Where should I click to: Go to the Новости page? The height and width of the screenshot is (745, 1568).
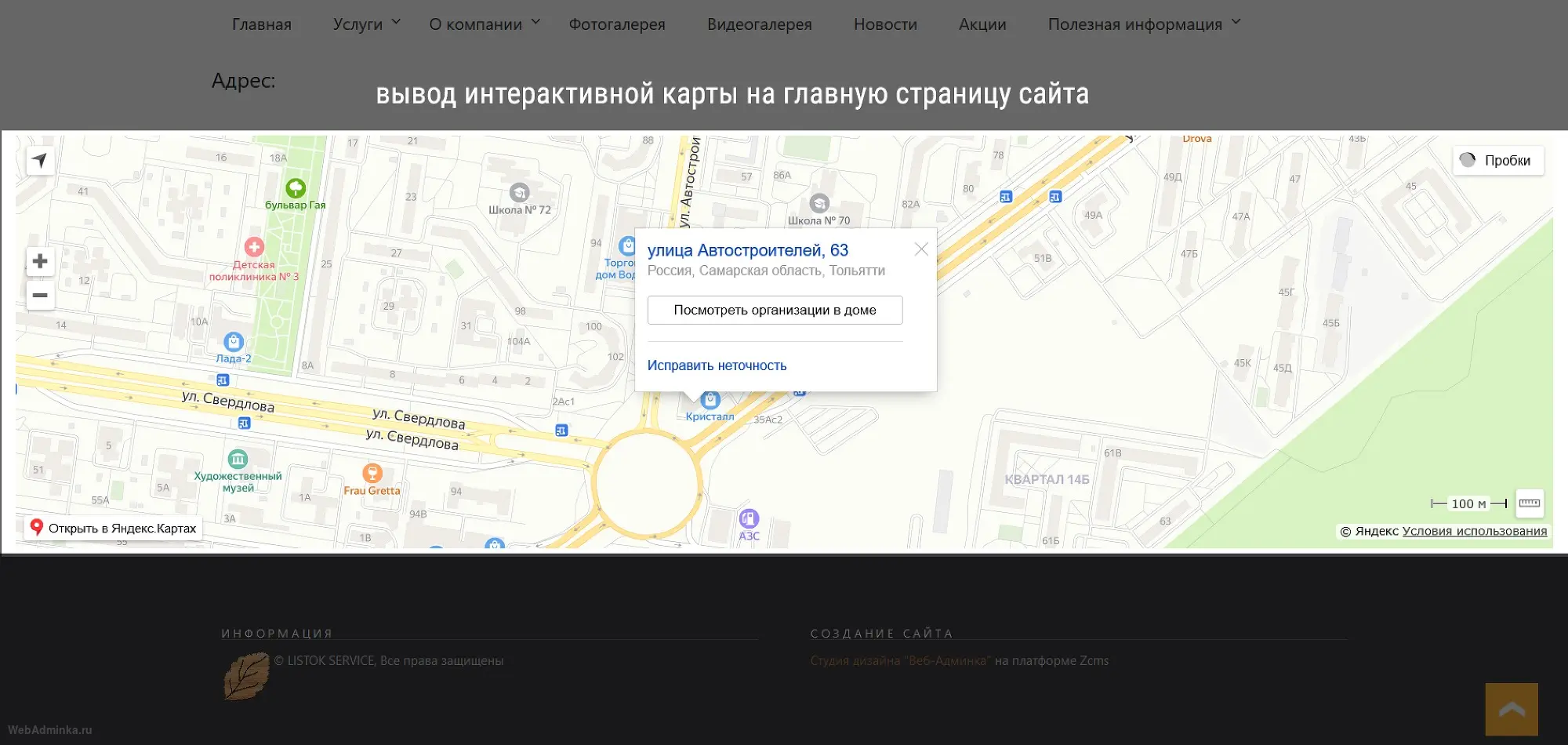coord(885,24)
